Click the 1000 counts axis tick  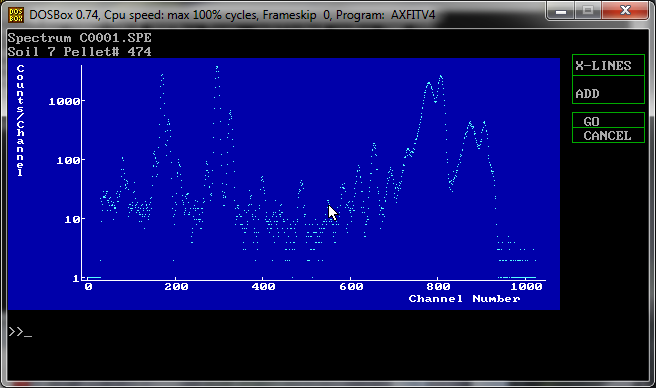(x=64, y=101)
